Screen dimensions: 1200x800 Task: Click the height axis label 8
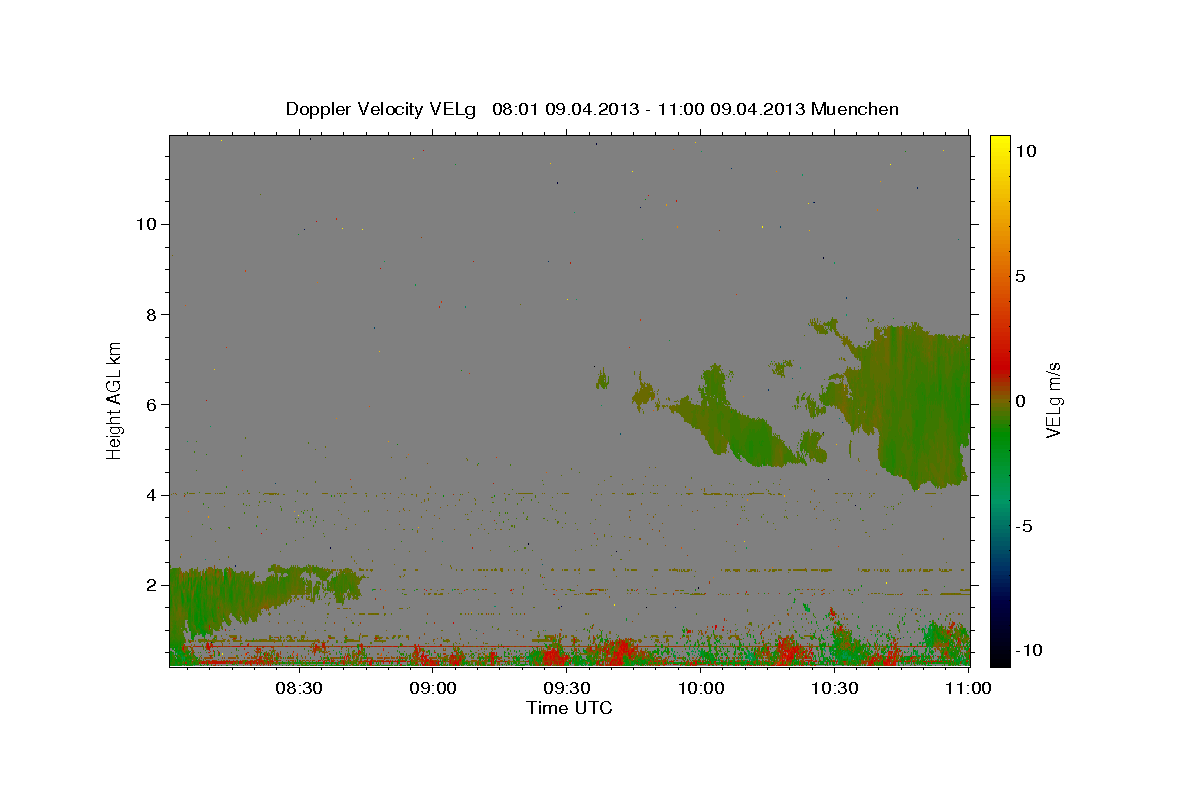[x=151, y=315]
